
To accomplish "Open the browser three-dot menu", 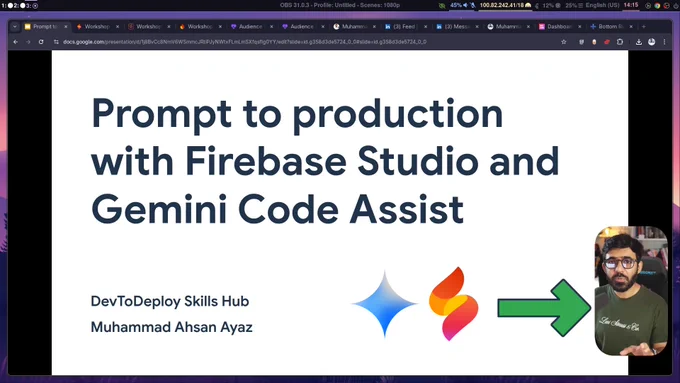I will [x=664, y=42].
